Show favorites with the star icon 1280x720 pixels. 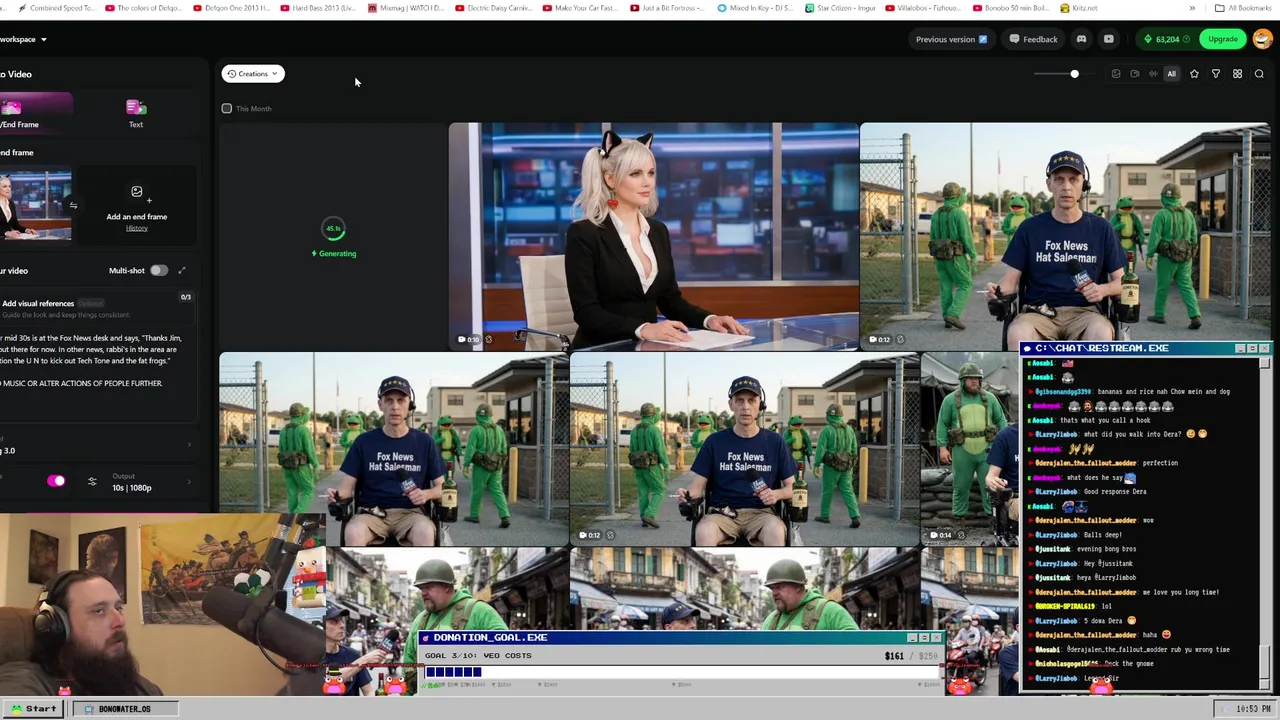coord(1194,74)
